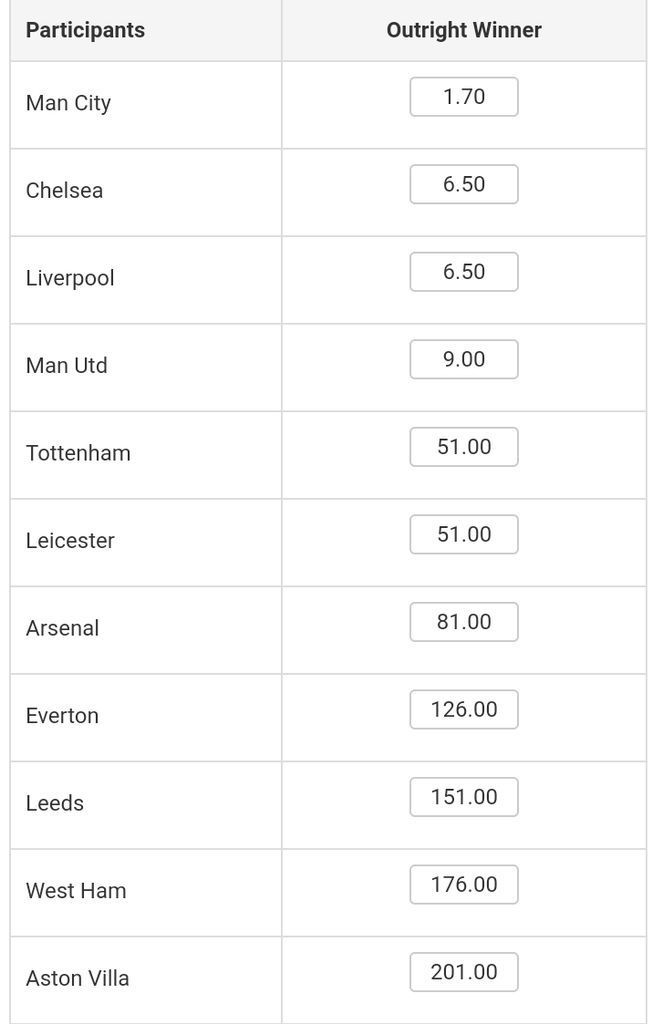The image size is (657, 1024).
Task: Click the Outright Winner column header
Action: (464, 30)
